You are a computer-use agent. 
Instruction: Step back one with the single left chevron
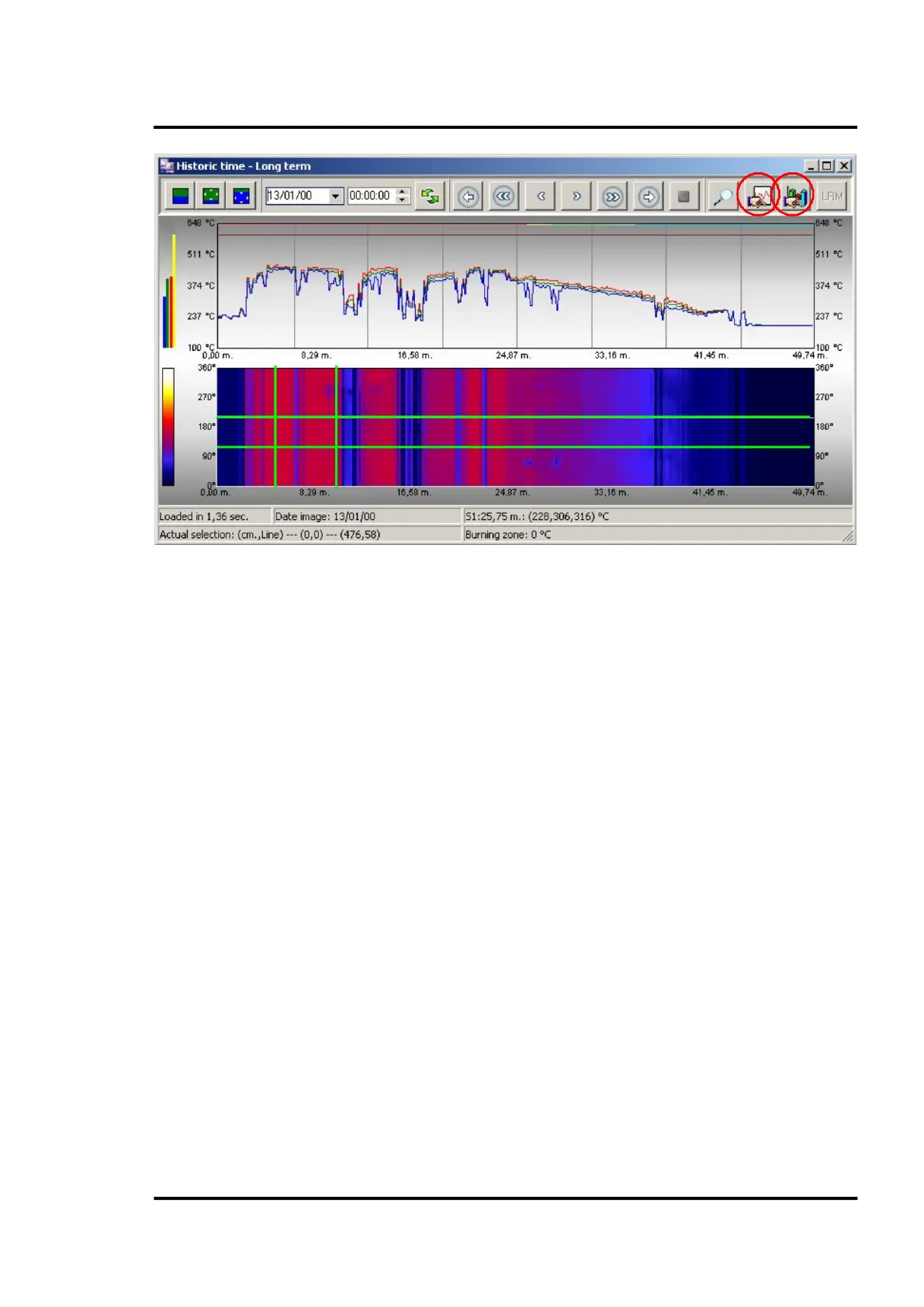click(541, 196)
